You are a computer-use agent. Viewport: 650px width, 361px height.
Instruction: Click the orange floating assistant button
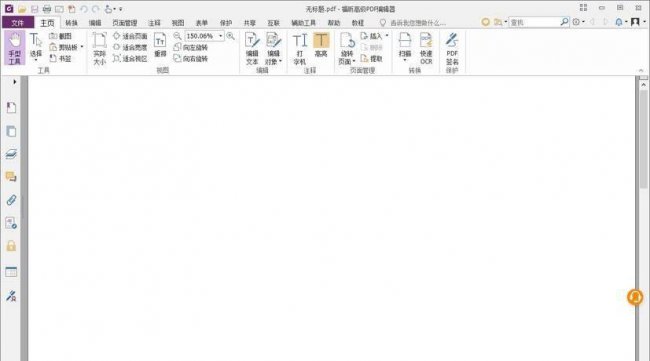pyautogui.click(x=635, y=297)
